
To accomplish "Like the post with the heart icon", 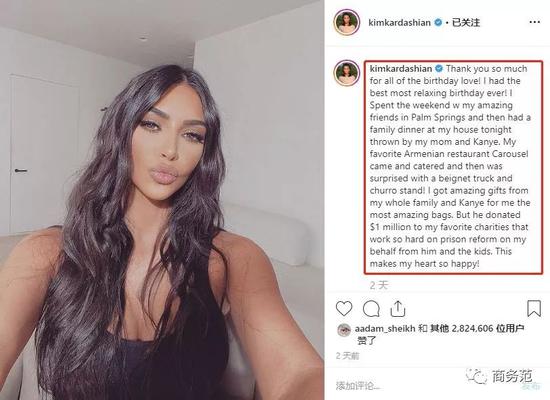I will pyautogui.click(x=344, y=308).
